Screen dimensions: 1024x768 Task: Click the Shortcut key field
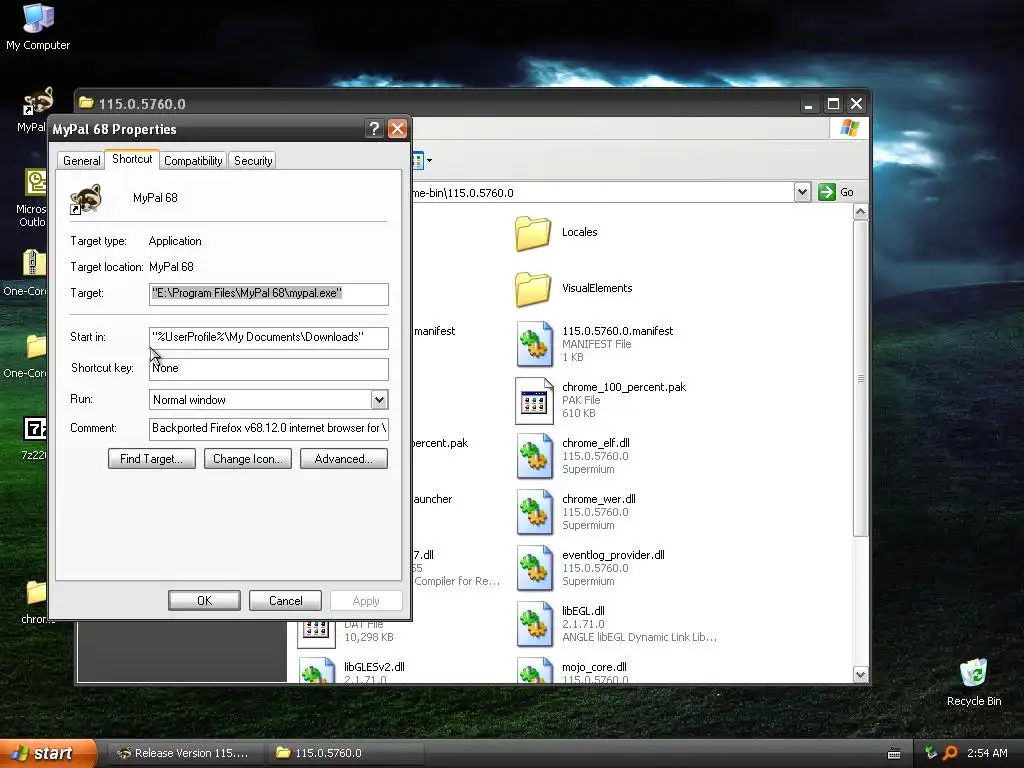point(268,369)
